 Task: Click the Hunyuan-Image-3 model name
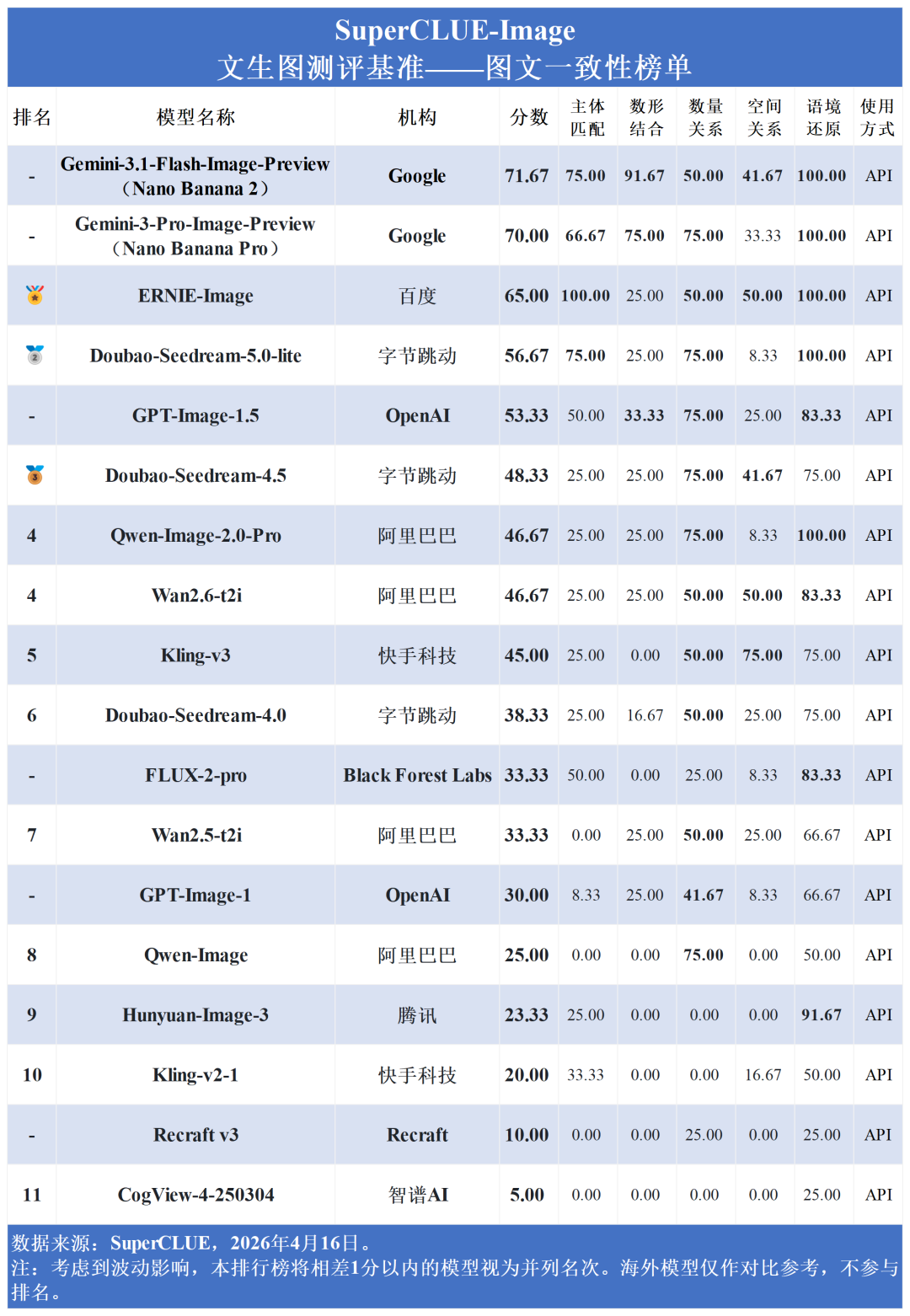point(195,1014)
